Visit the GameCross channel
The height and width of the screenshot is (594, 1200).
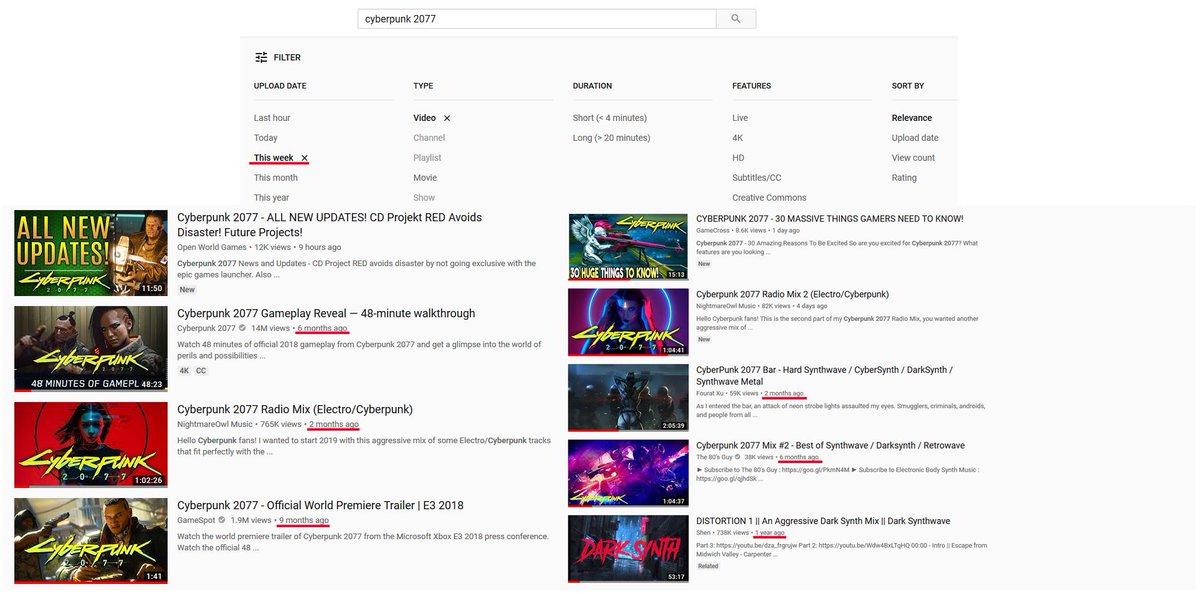point(713,231)
